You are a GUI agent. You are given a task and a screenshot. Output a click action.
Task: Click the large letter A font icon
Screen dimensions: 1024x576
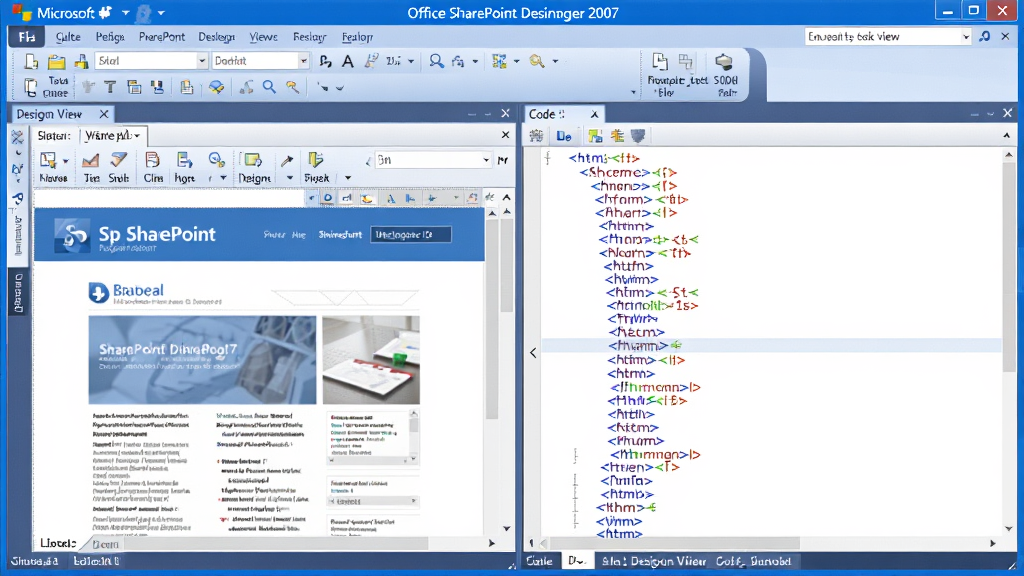coord(348,61)
